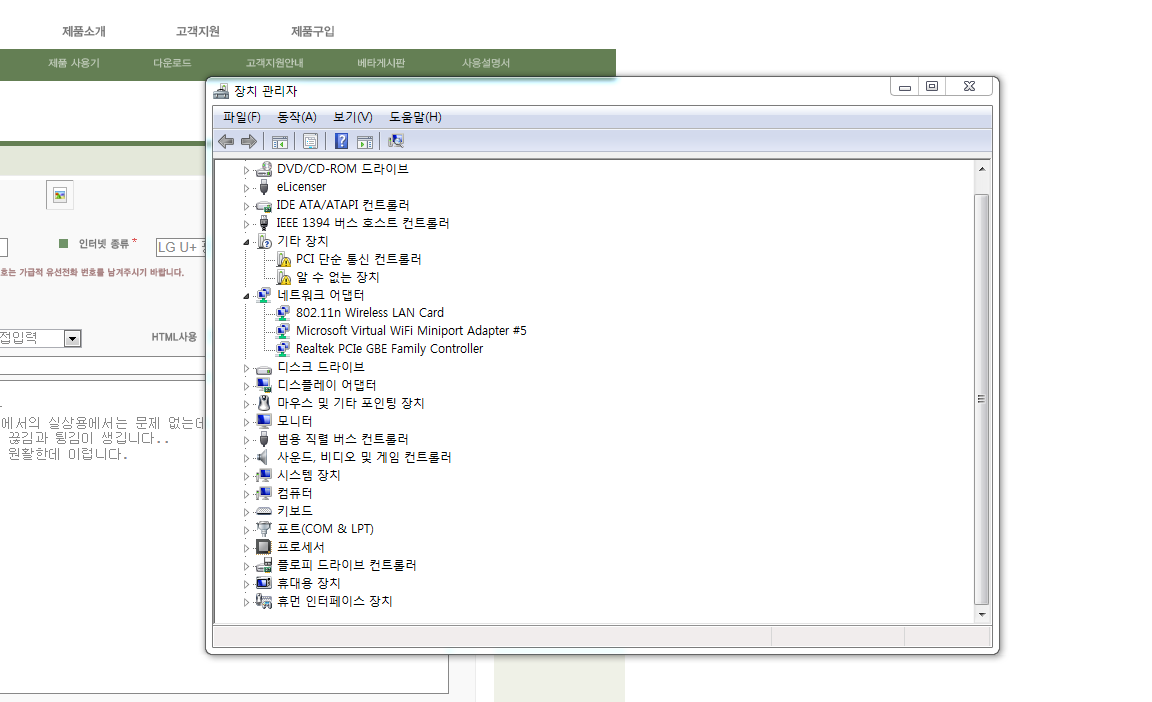The width and height of the screenshot is (1152, 702).
Task: Go to 다운로드 in the green nav bar
Action: coord(172,63)
